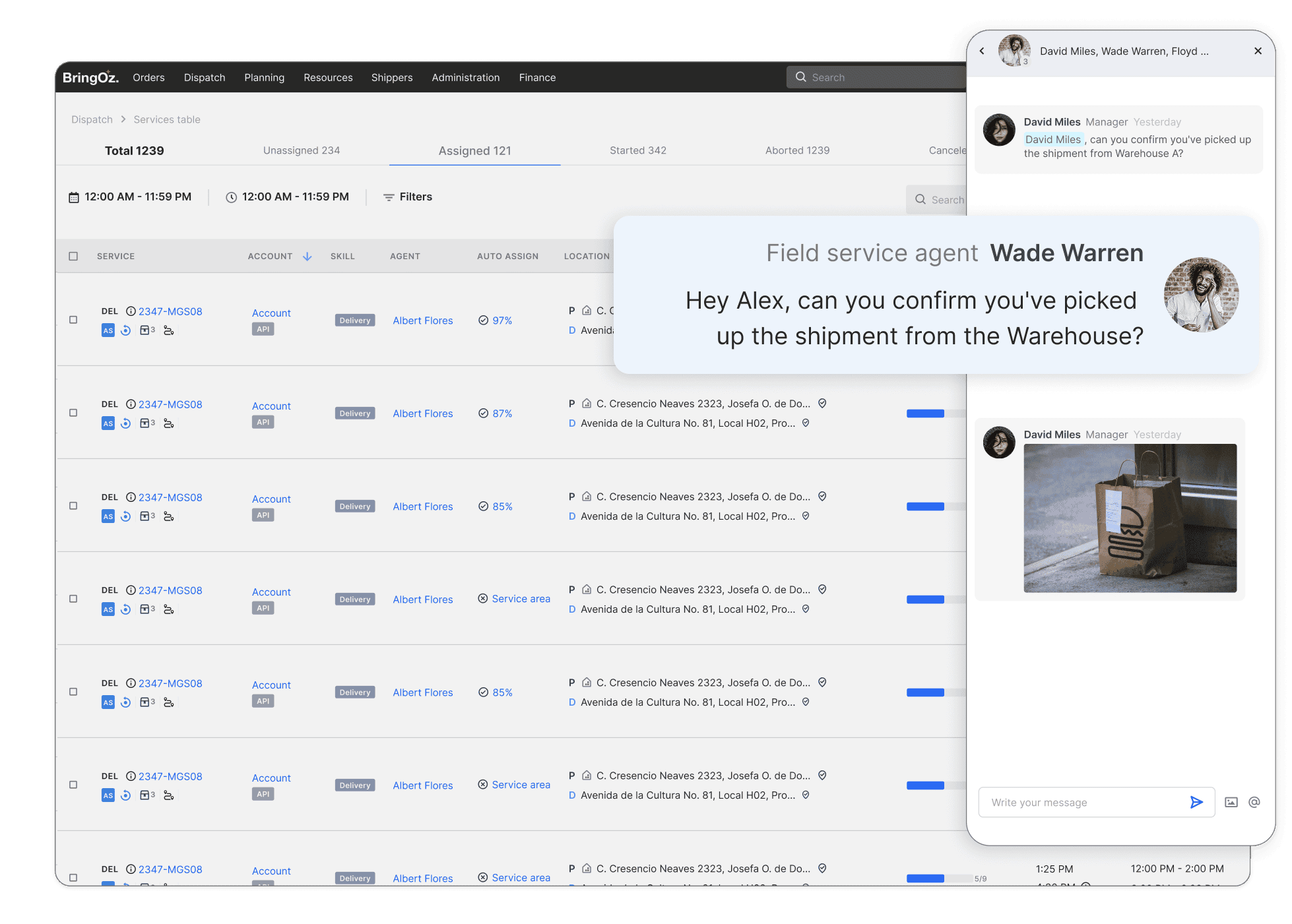Open the paper bag photo in chat
The height and width of the screenshot is (924, 1292).
(1130, 518)
